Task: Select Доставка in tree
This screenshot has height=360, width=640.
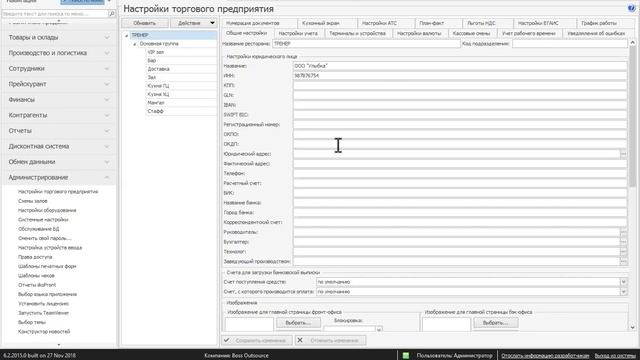Action: pyautogui.click(x=181, y=69)
